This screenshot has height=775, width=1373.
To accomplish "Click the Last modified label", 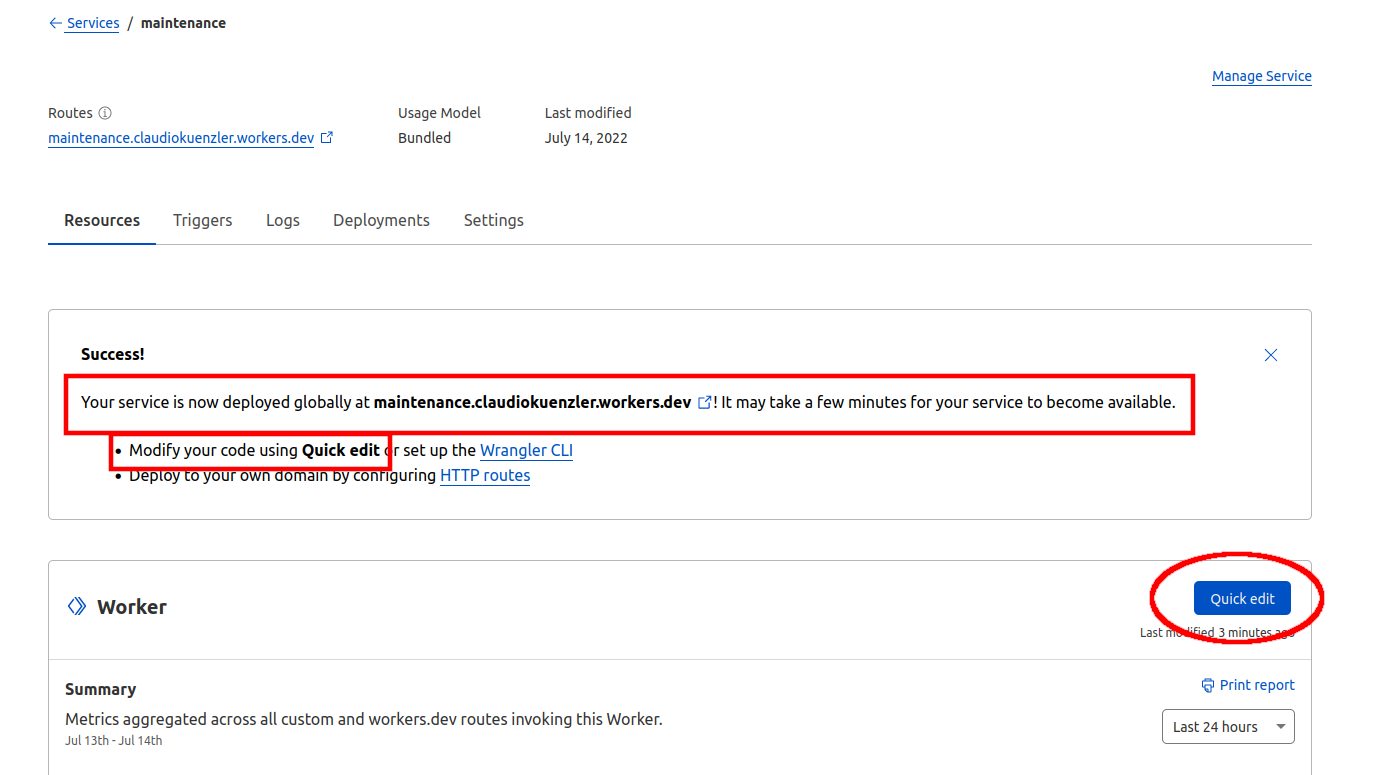I will 588,113.
